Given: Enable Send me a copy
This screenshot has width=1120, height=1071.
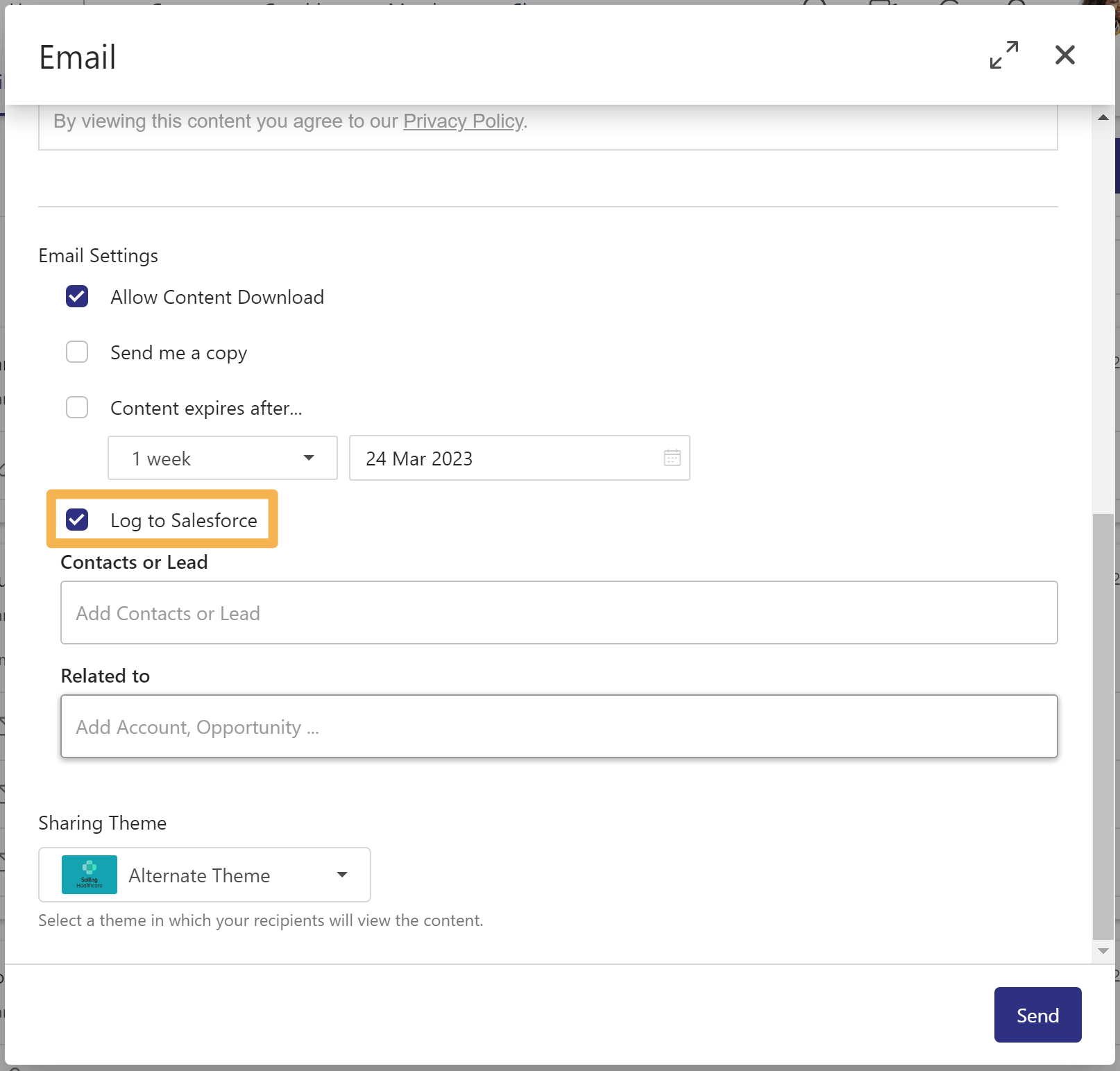Looking at the screenshot, I should pos(76,352).
